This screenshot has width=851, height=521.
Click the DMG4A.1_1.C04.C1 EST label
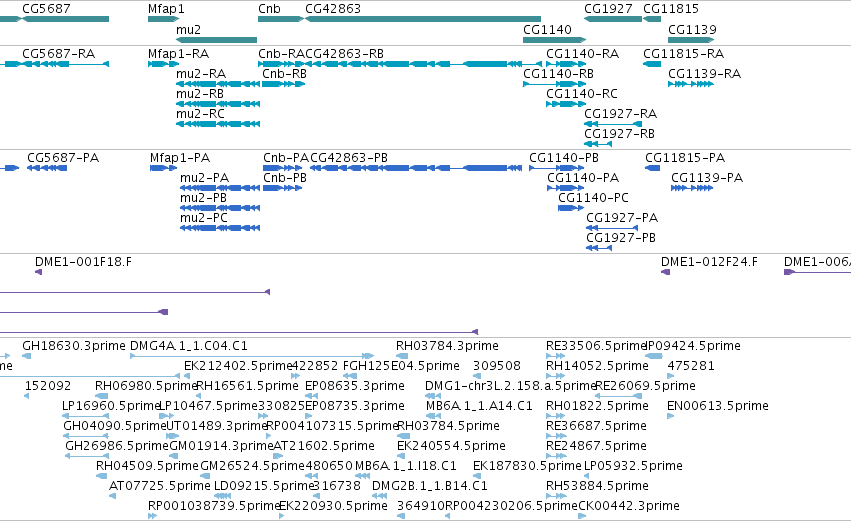[x=189, y=346]
